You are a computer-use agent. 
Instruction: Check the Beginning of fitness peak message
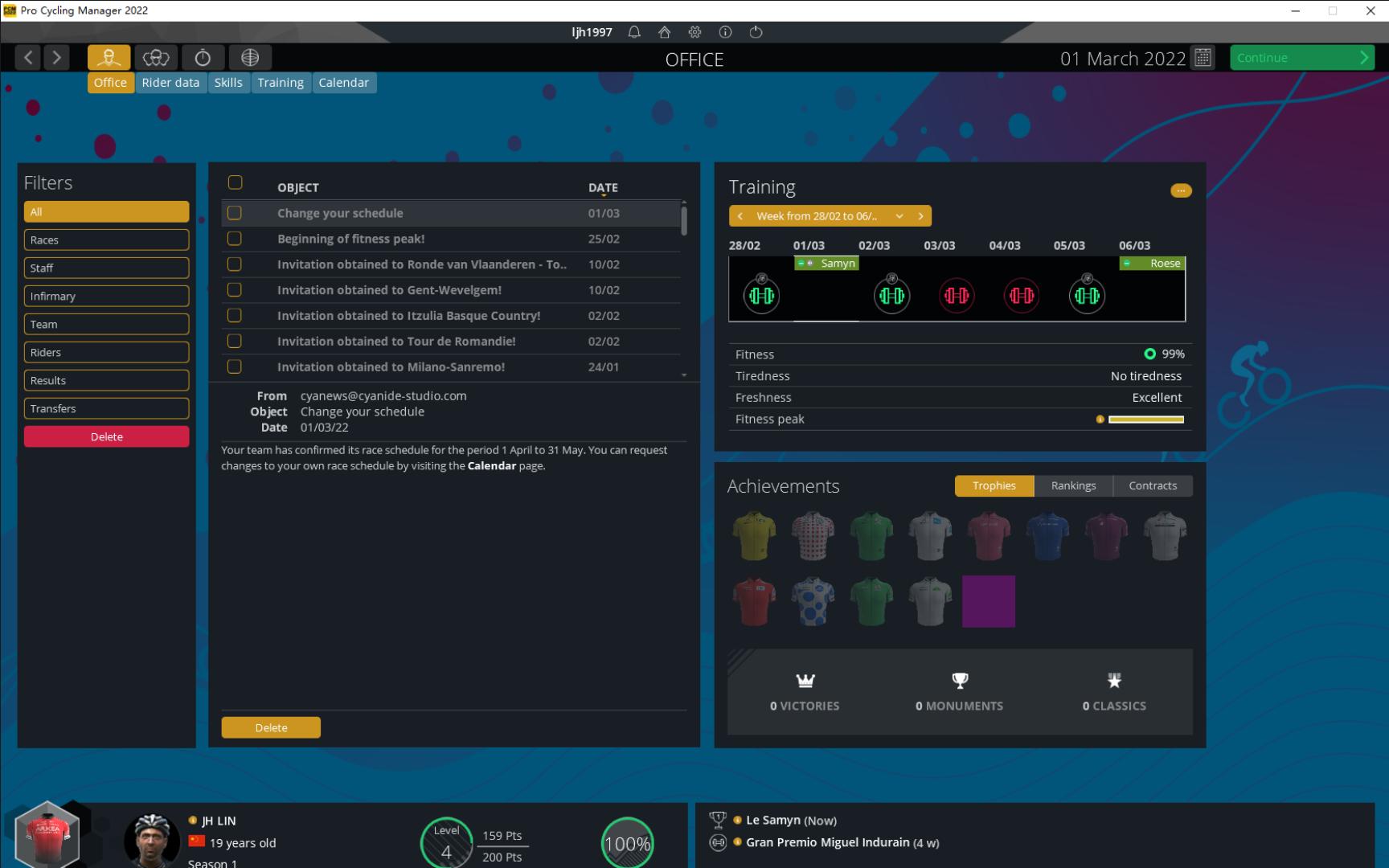coord(235,239)
